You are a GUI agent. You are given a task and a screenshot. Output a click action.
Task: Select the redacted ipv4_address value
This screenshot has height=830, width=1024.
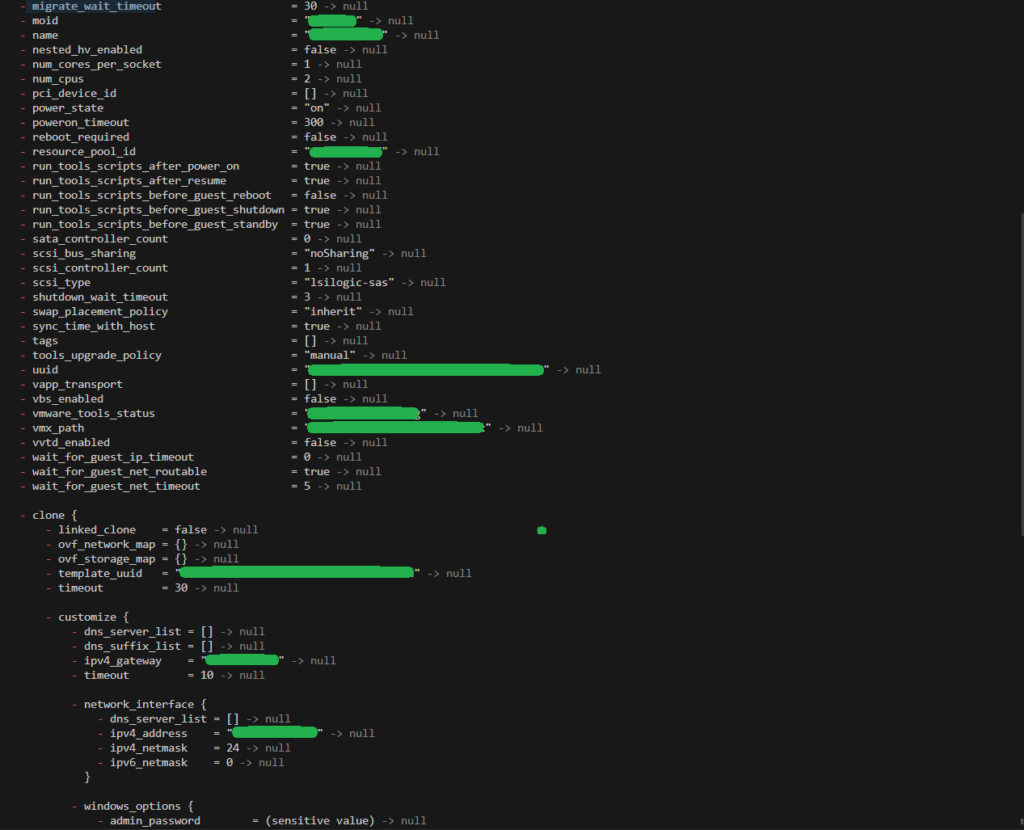(x=273, y=732)
